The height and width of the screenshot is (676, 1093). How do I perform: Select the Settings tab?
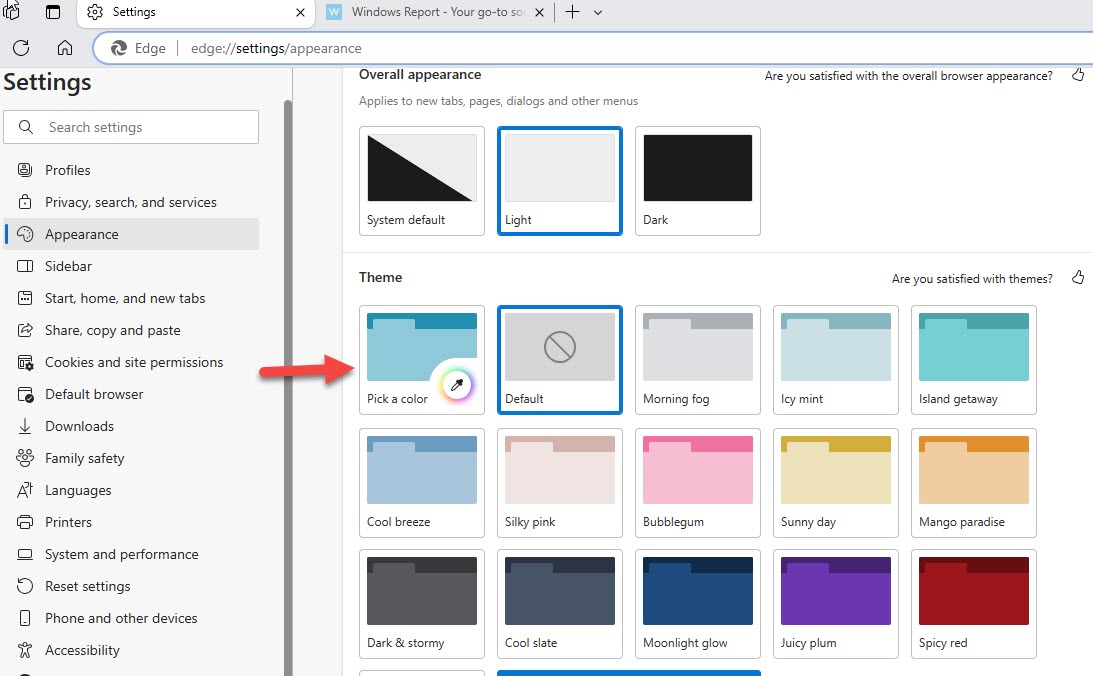(195, 13)
